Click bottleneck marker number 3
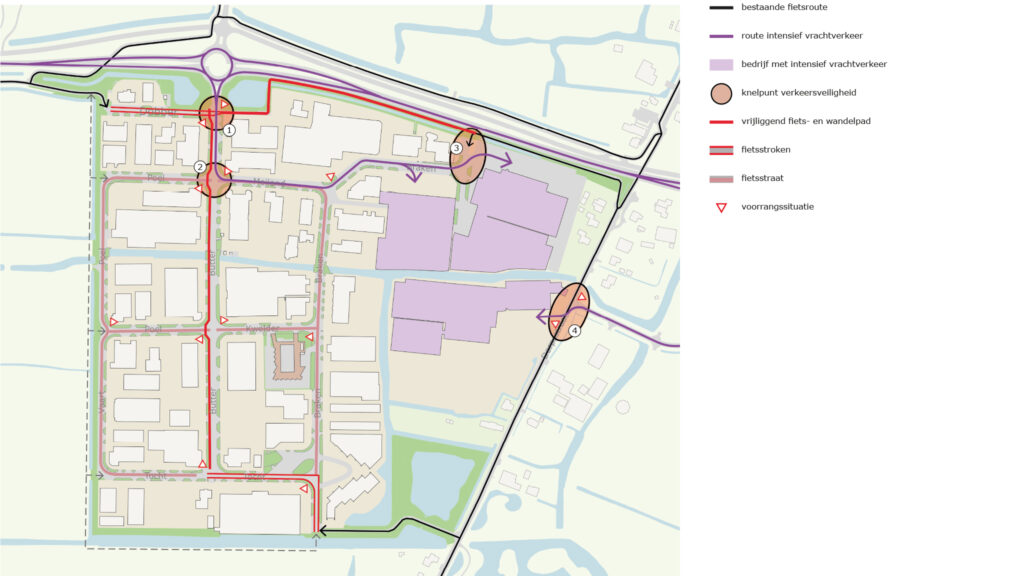 (457, 148)
